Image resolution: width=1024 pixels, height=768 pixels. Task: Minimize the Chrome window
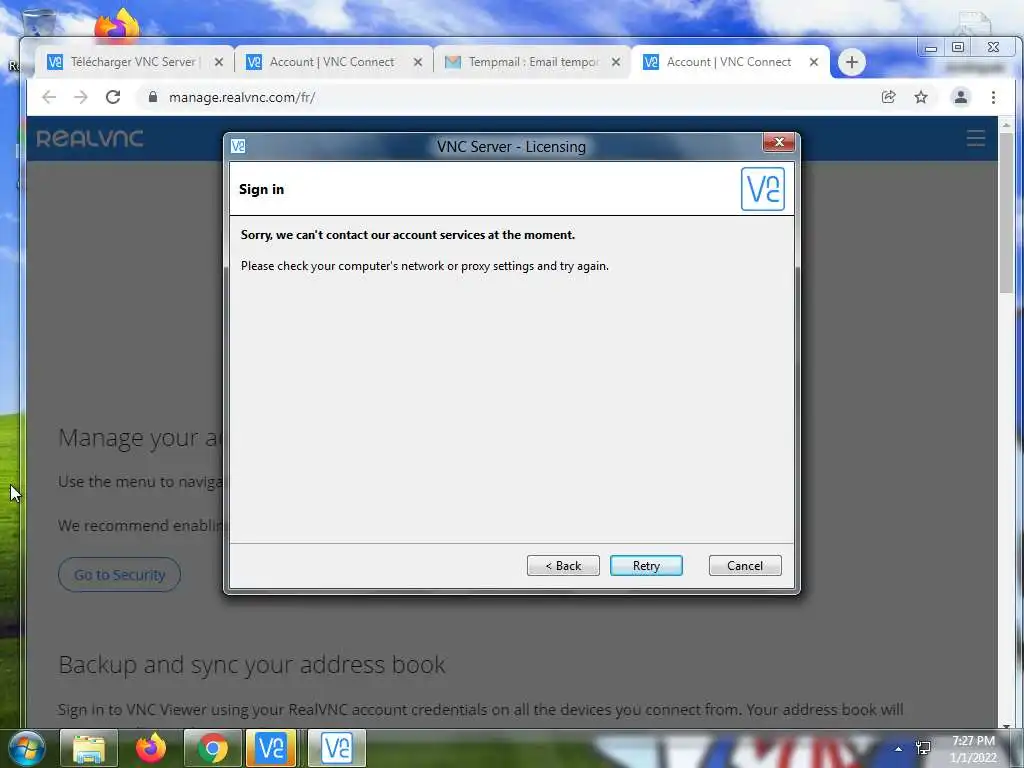pyautogui.click(x=931, y=47)
